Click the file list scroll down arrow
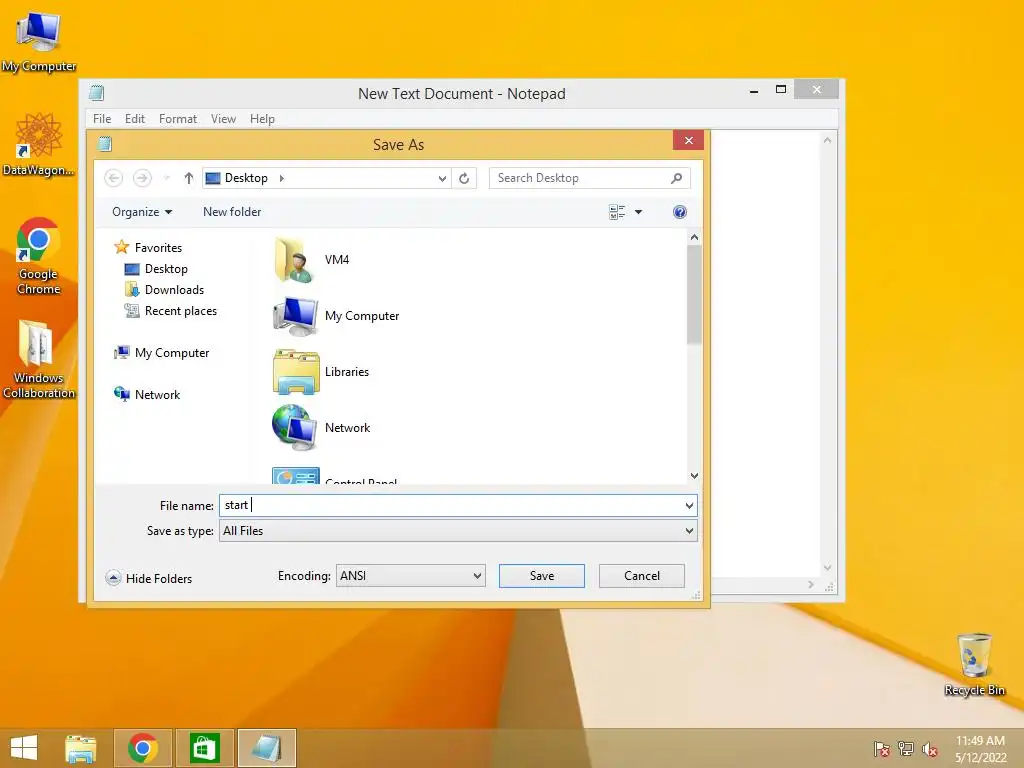This screenshot has height=768, width=1024. tap(694, 475)
